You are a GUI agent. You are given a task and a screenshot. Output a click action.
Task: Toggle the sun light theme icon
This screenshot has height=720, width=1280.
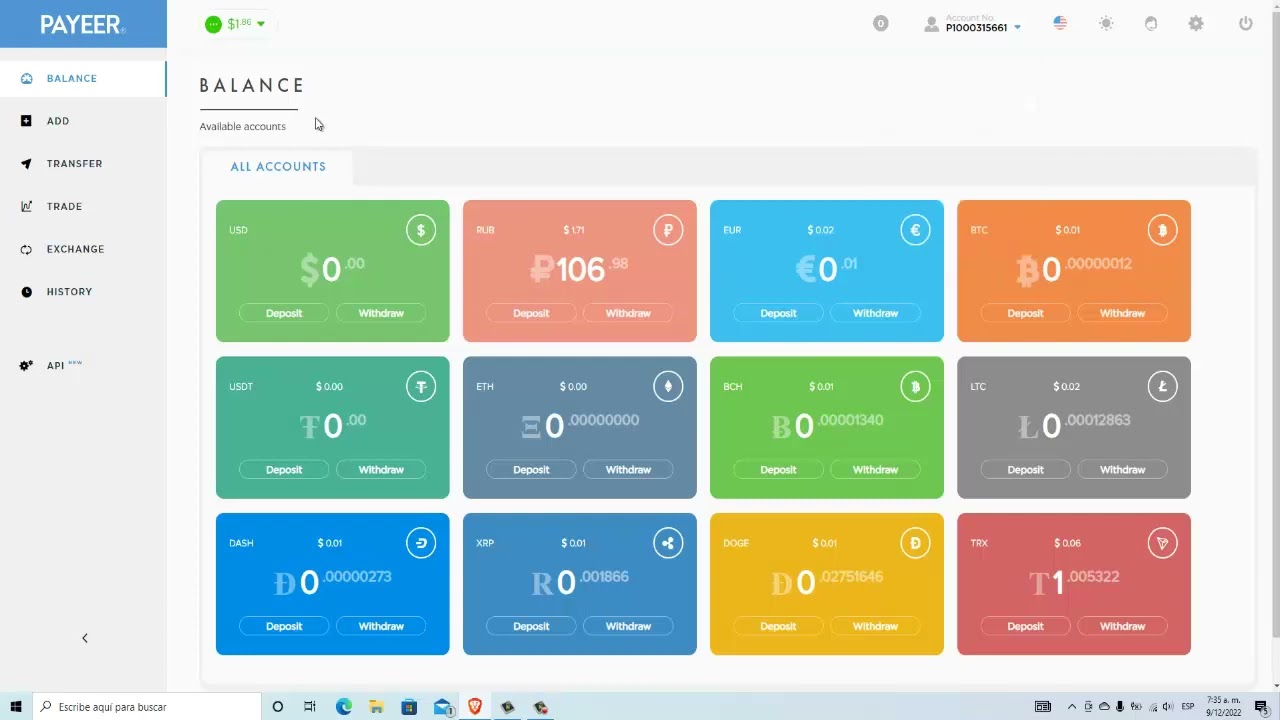click(x=1106, y=23)
